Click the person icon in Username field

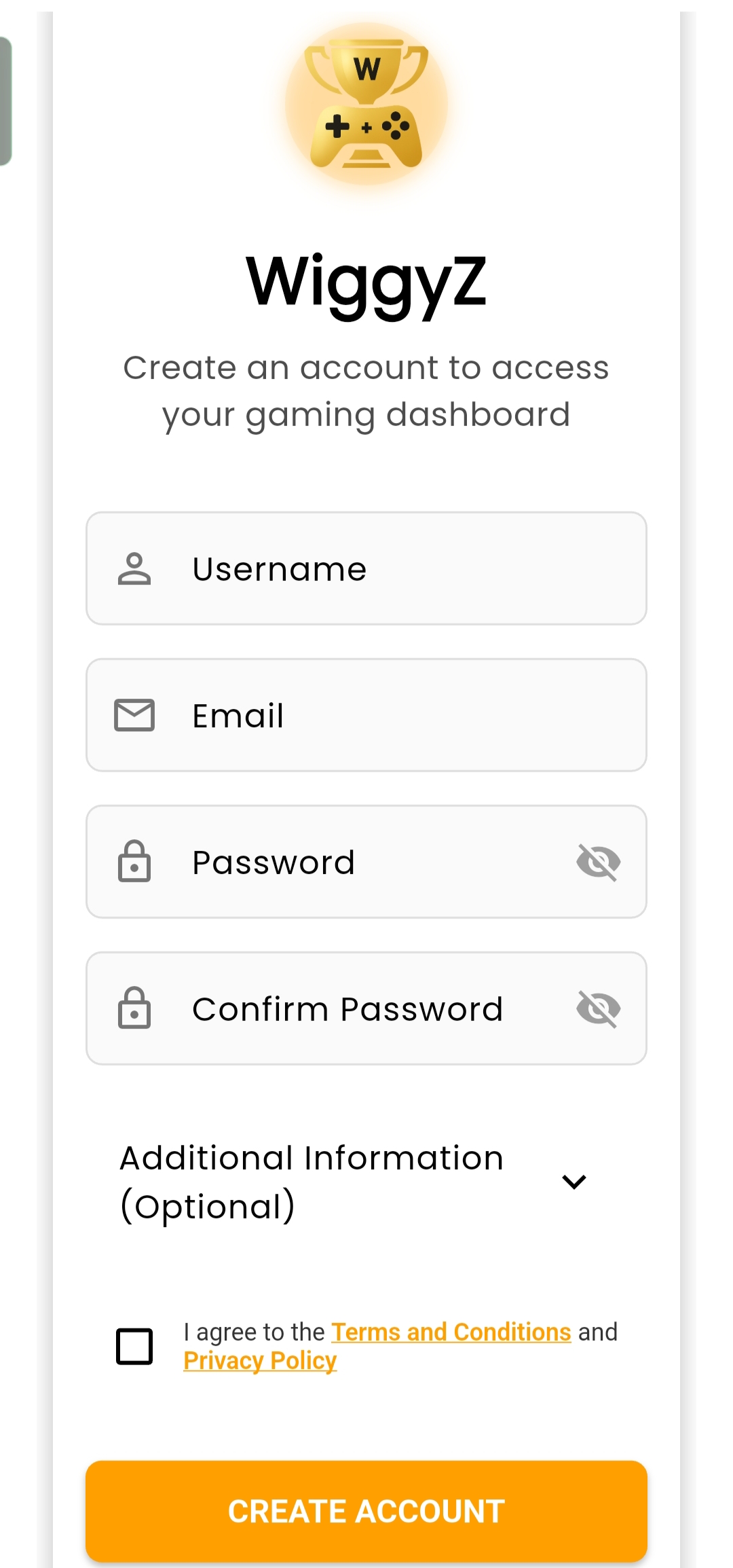click(134, 568)
